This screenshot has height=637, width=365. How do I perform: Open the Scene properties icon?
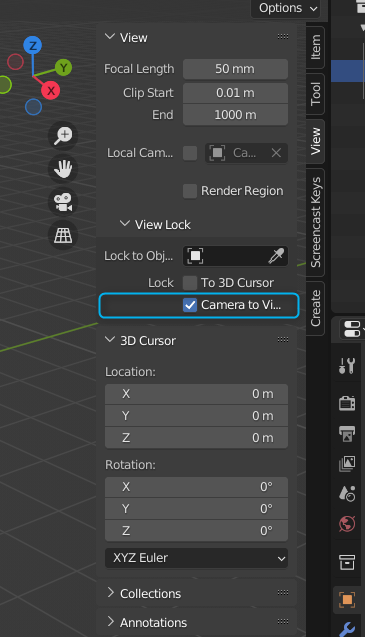(347, 494)
